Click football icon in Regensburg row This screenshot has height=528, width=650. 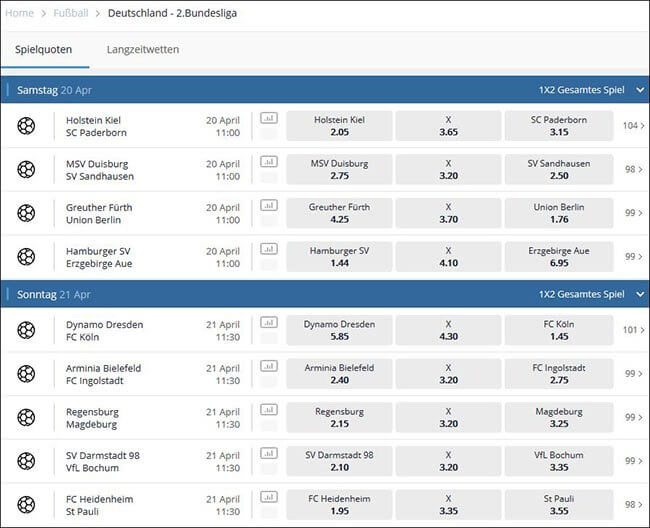(x=26, y=417)
